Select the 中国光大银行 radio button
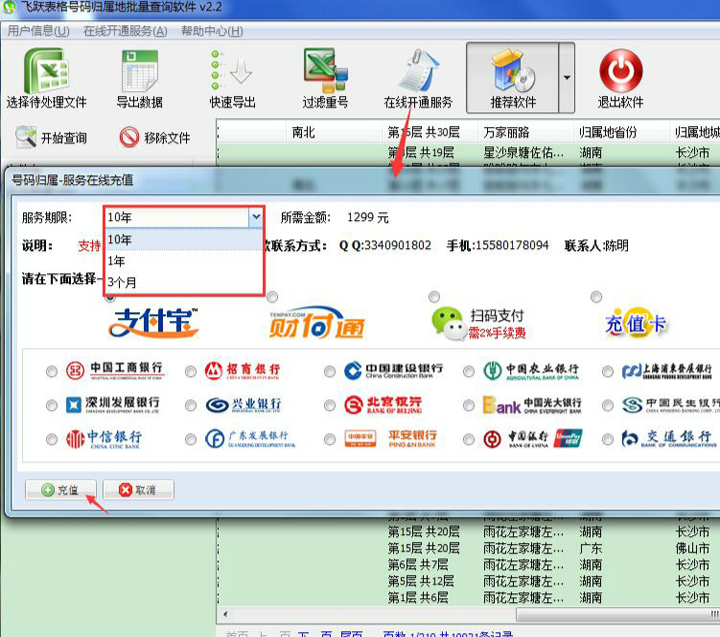 [x=469, y=406]
